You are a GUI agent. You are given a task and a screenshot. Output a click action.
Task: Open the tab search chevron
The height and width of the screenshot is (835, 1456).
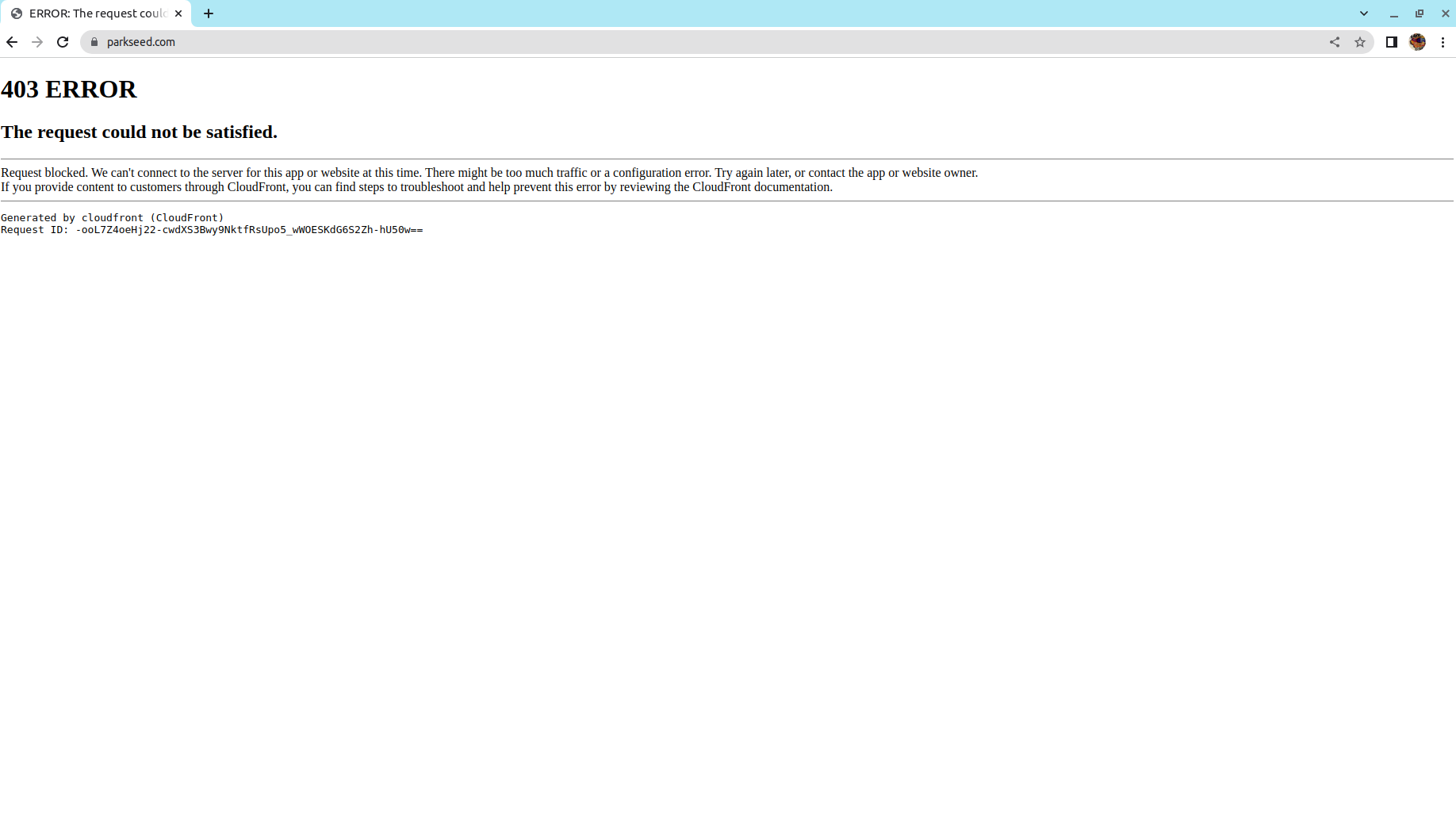(x=1363, y=13)
